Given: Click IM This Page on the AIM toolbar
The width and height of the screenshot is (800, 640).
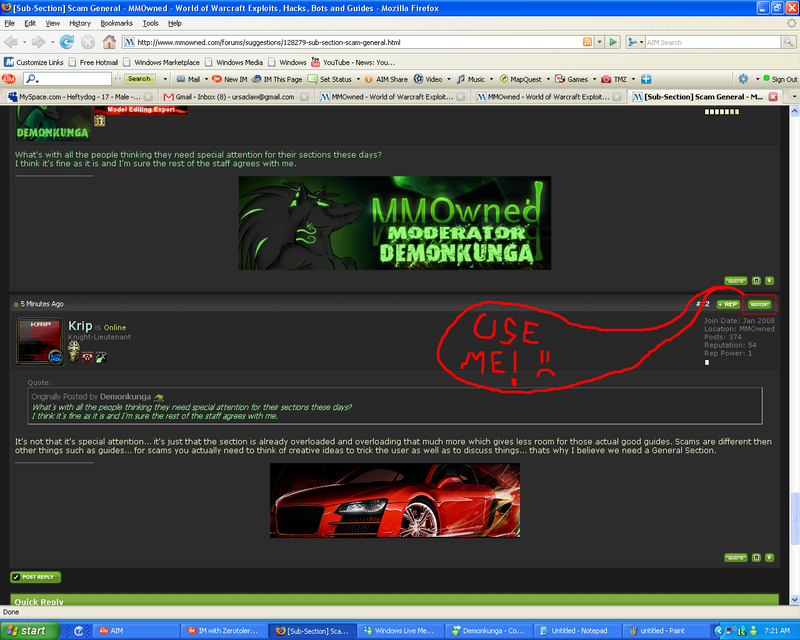Looking at the screenshot, I should pos(277,79).
